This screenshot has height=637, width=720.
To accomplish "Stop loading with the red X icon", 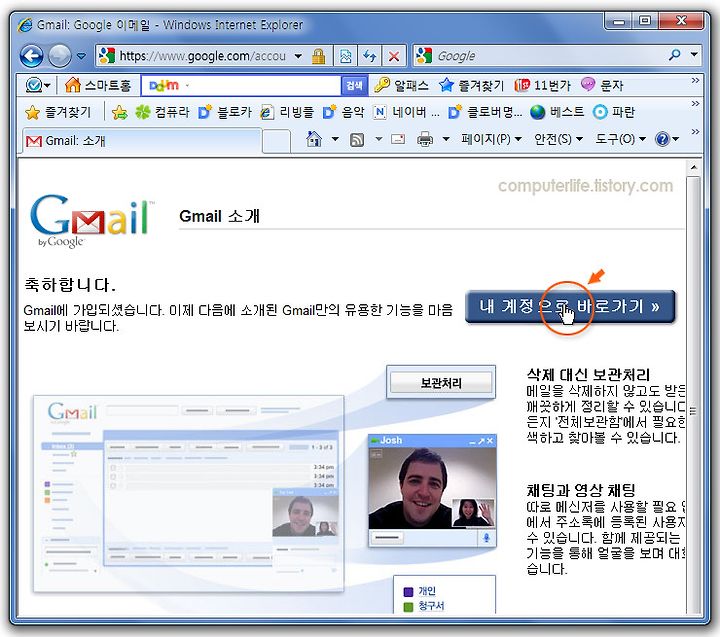I will tap(394, 56).
